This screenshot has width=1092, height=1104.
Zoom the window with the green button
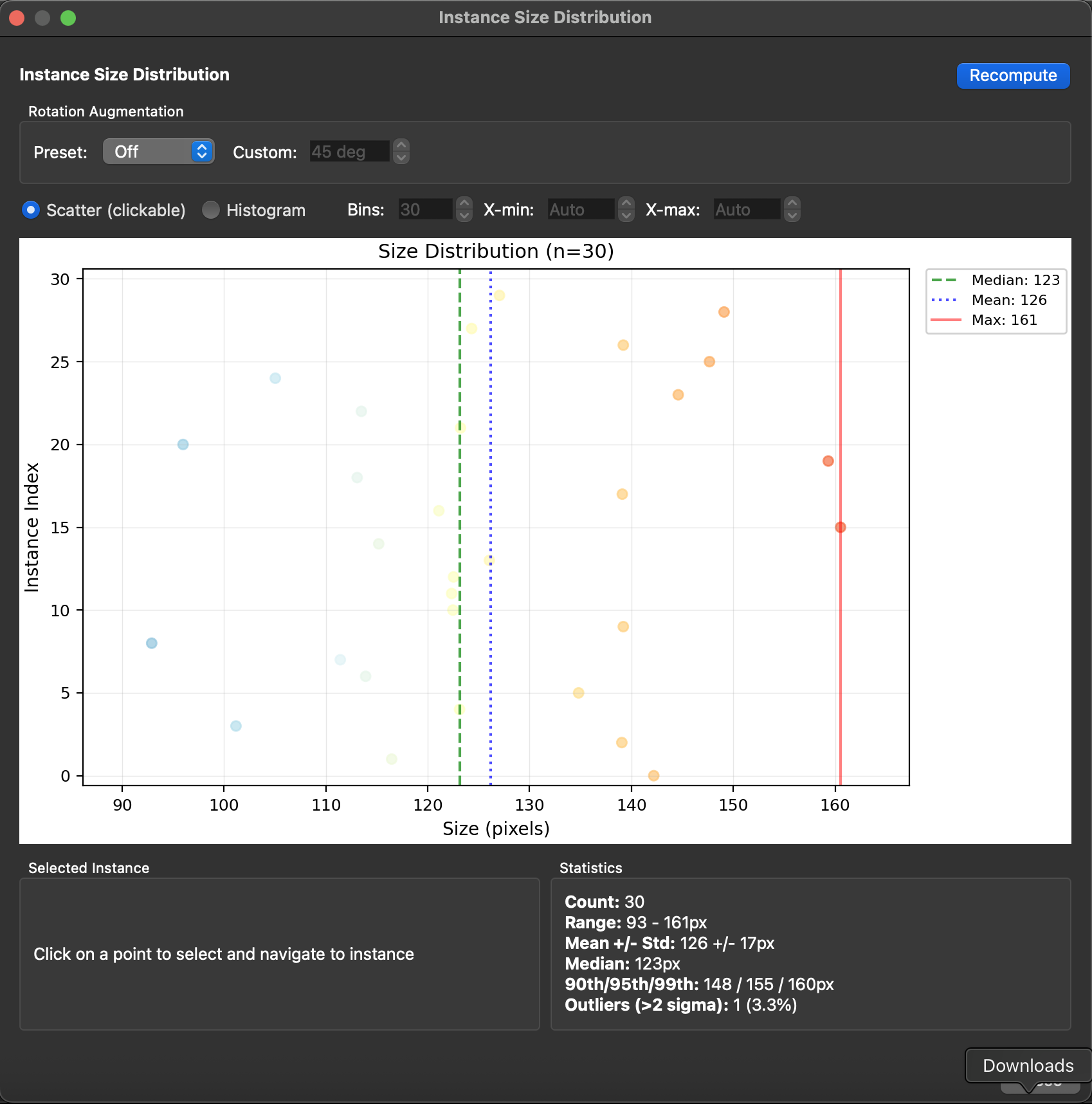pos(68,18)
